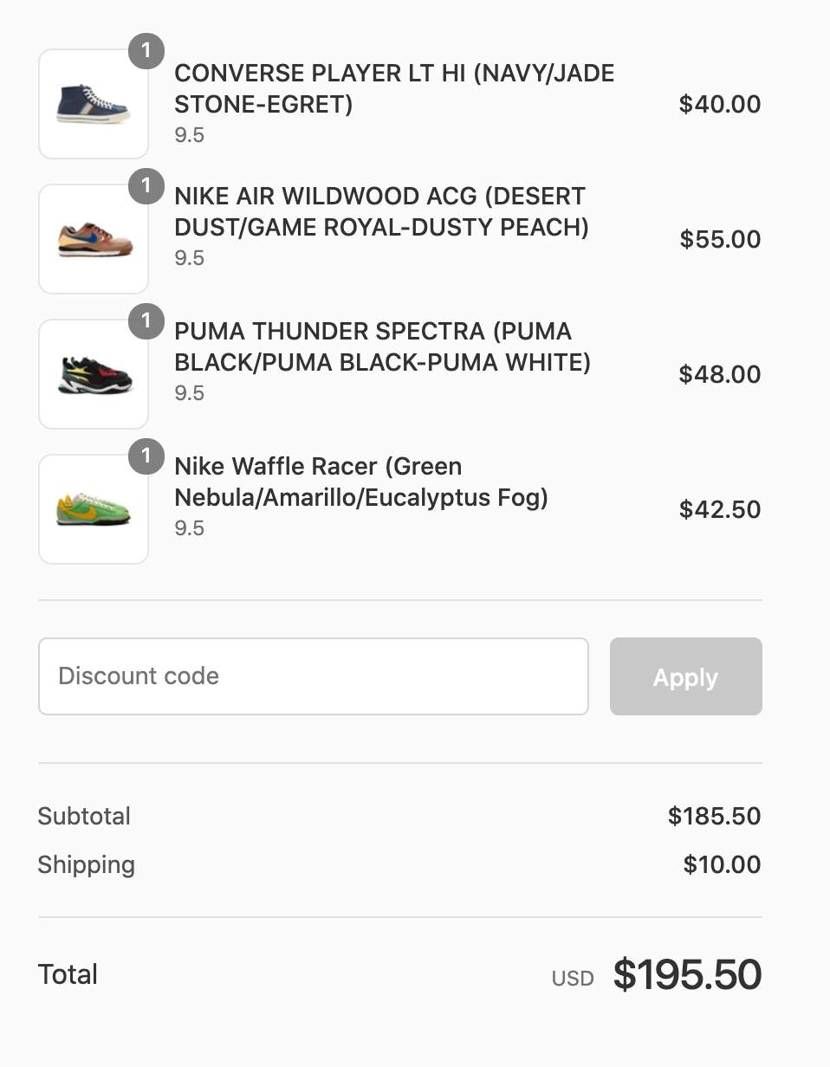The image size is (830, 1067).
Task: Click the quantity badge on Nike Waffle Racer
Action: coord(146,456)
